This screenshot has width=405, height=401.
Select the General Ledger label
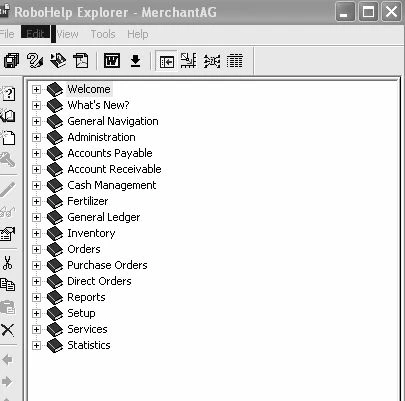104,217
